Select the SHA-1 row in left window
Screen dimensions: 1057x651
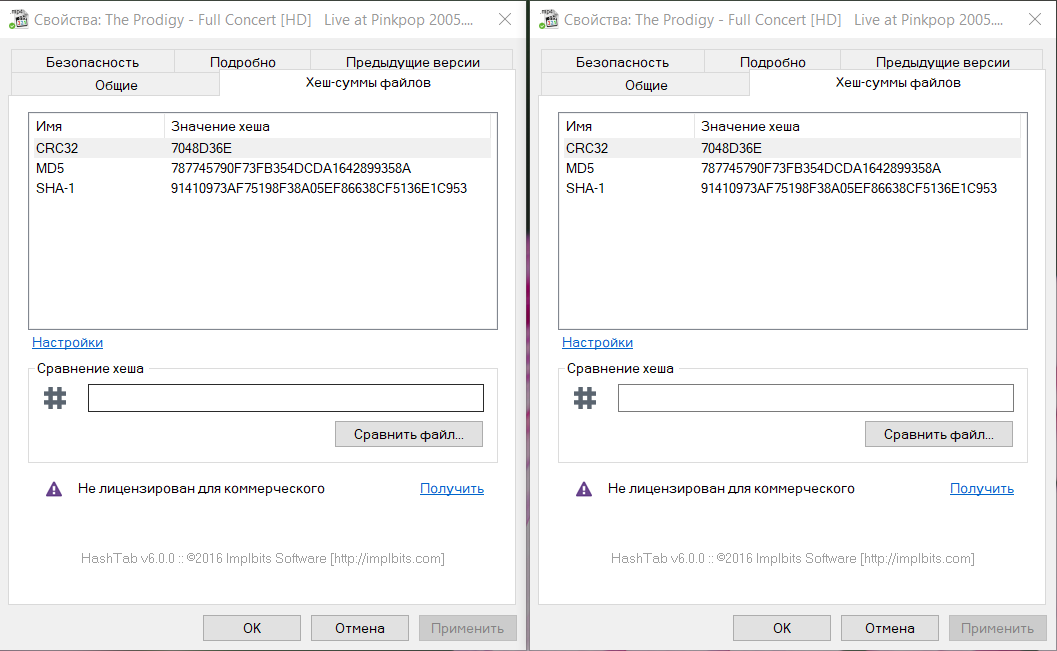262,188
